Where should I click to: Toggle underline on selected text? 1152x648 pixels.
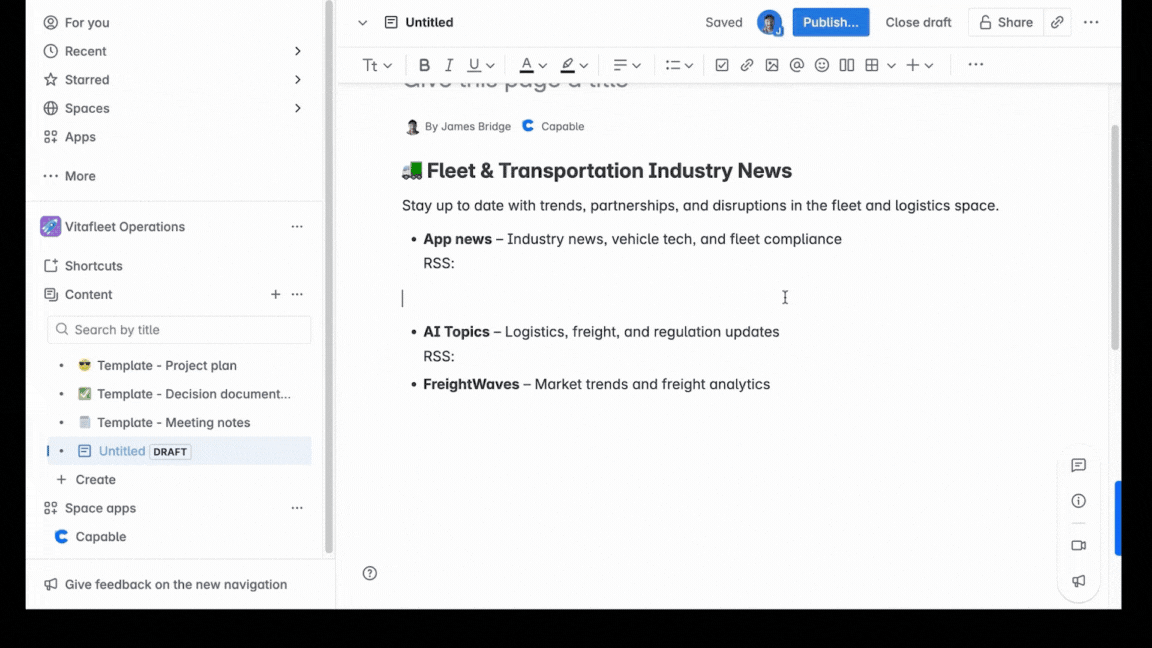[472, 64]
